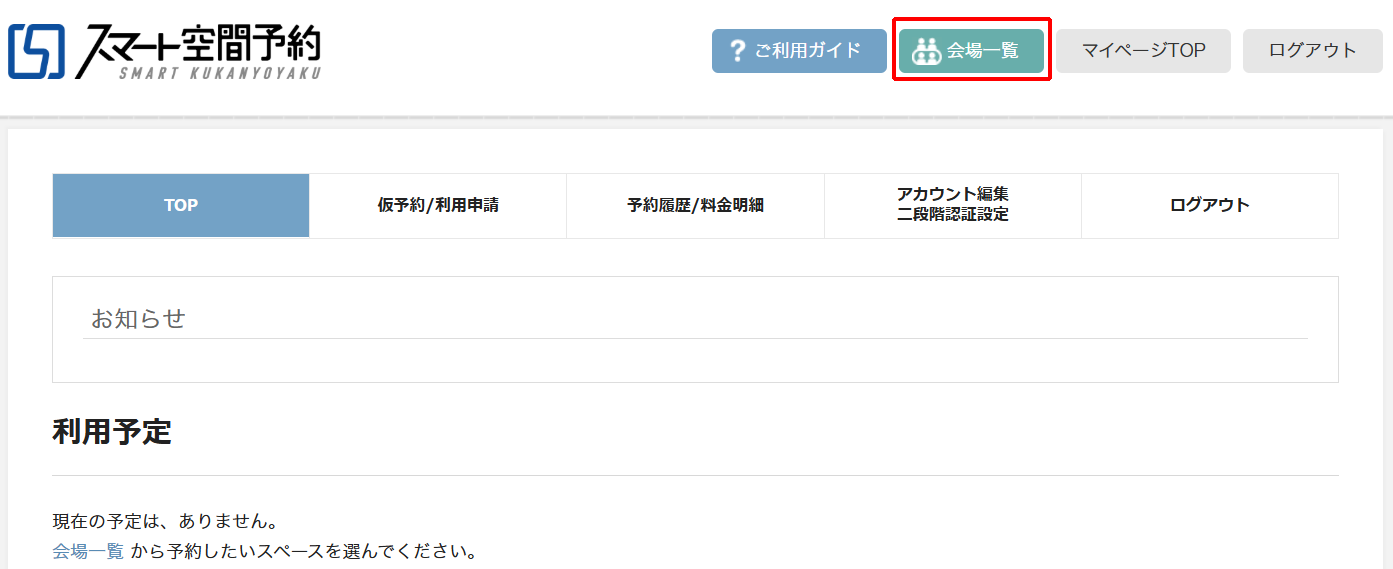Click the 利用予定 heading
Image resolution: width=1393 pixels, height=569 pixels.
112,432
